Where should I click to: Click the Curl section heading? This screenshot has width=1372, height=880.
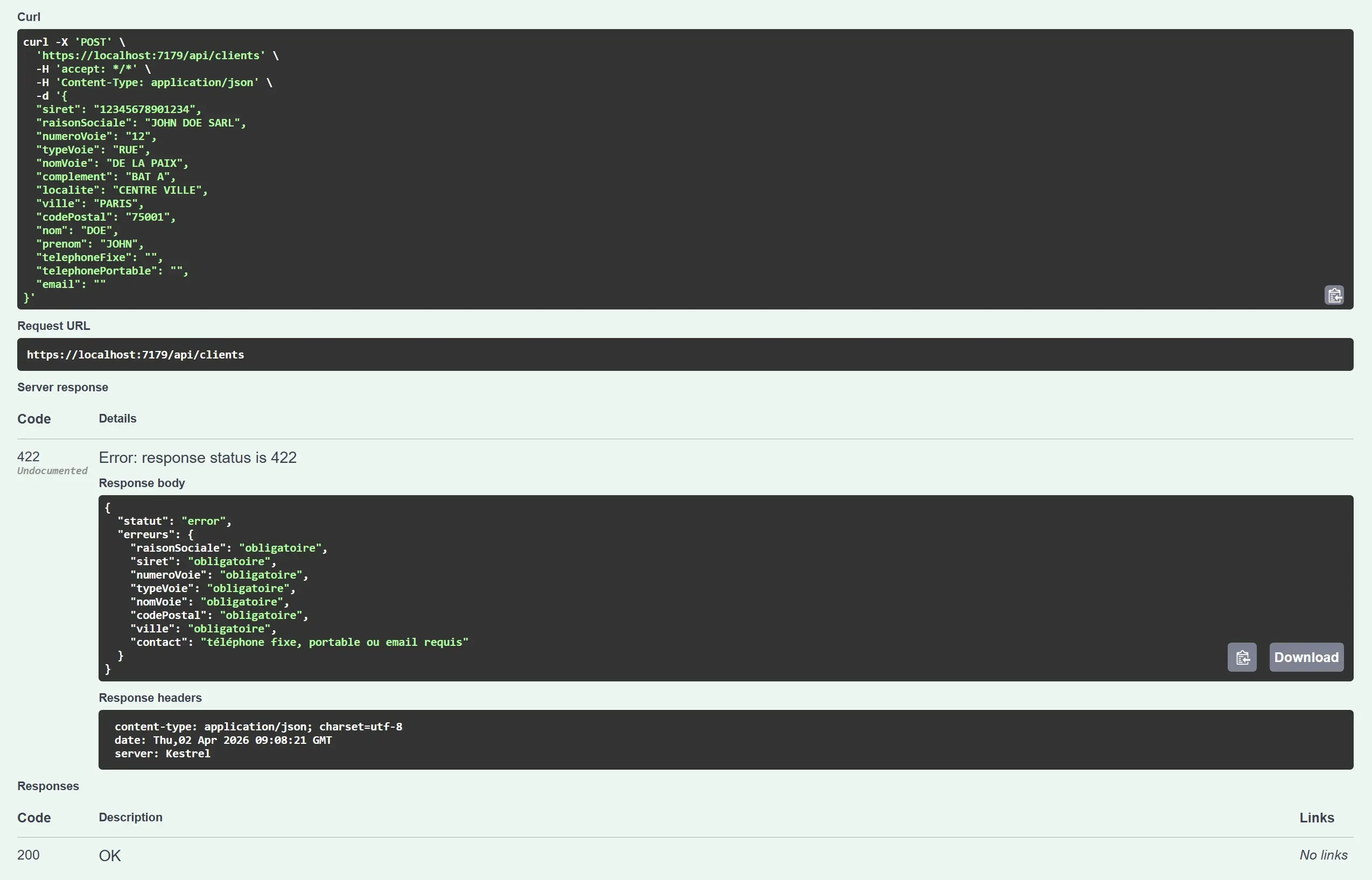[29, 17]
